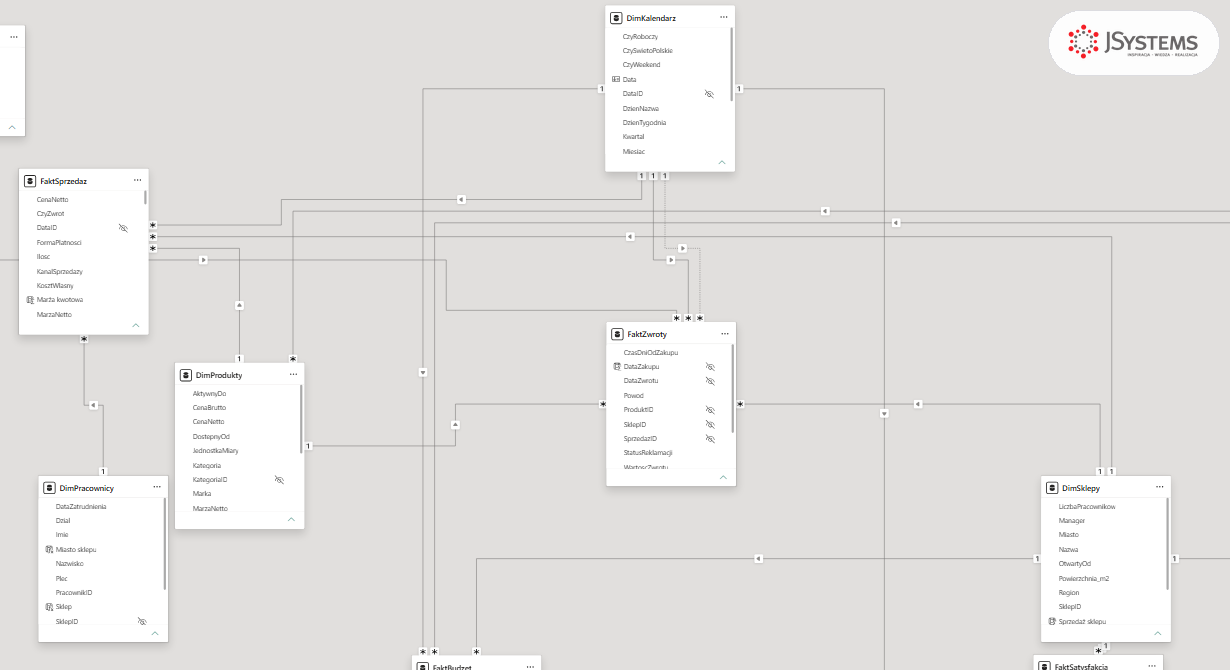Open the DimPracownicy table ellipsis menu
1230x670 pixels.
pyautogui.click(x=157, y=487)
